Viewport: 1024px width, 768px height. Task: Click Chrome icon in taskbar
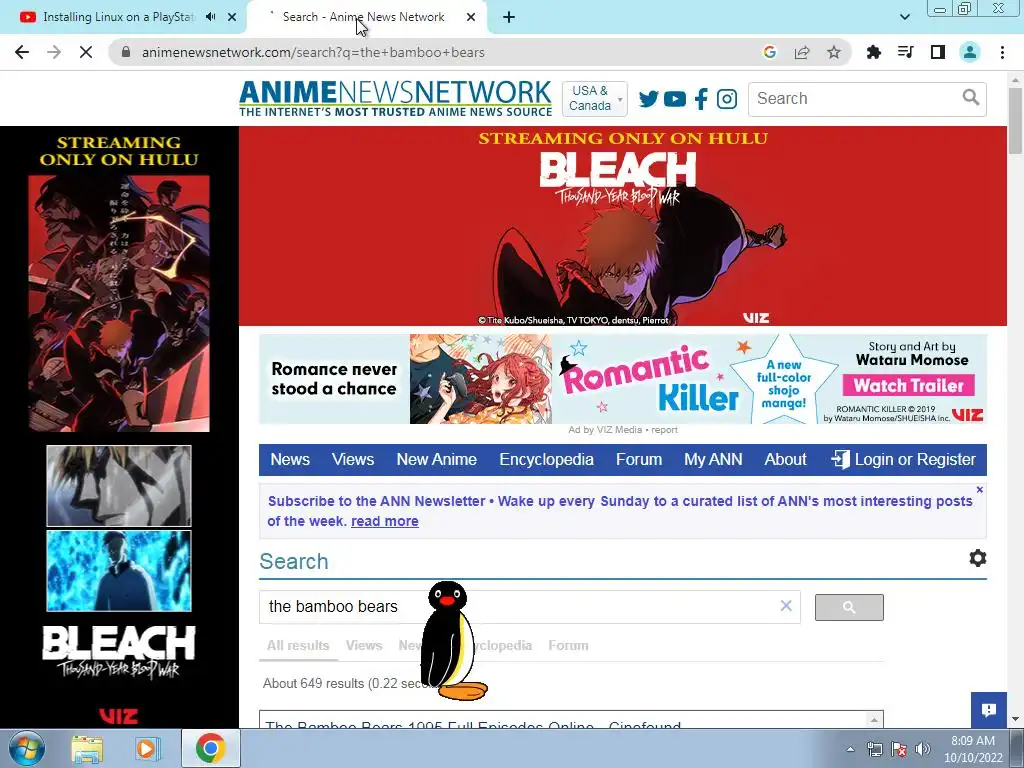pyautogui.click(x=210, y=748)
